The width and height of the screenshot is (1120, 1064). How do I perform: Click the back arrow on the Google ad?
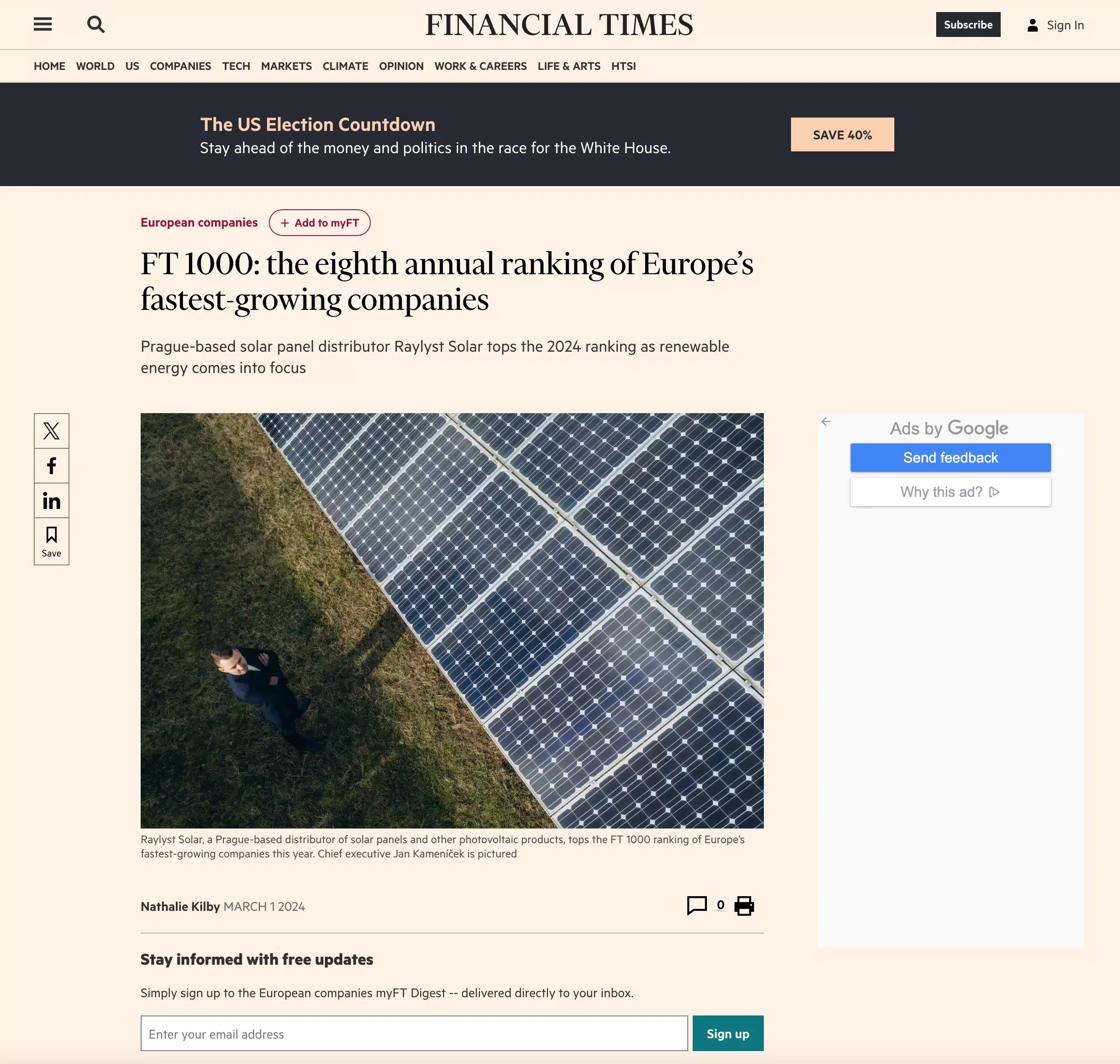(826, 422)
